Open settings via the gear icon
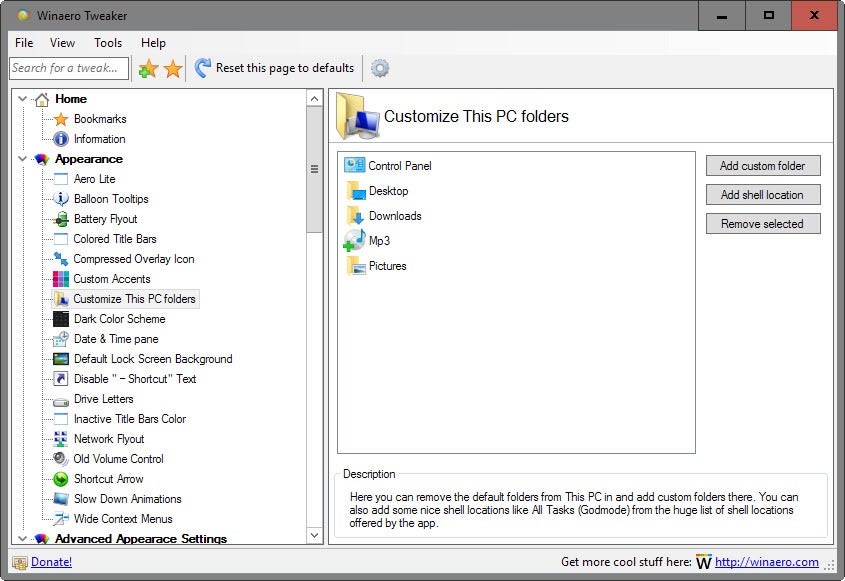The height and width of the screenshot is (581, 845). tap(378, 68)
